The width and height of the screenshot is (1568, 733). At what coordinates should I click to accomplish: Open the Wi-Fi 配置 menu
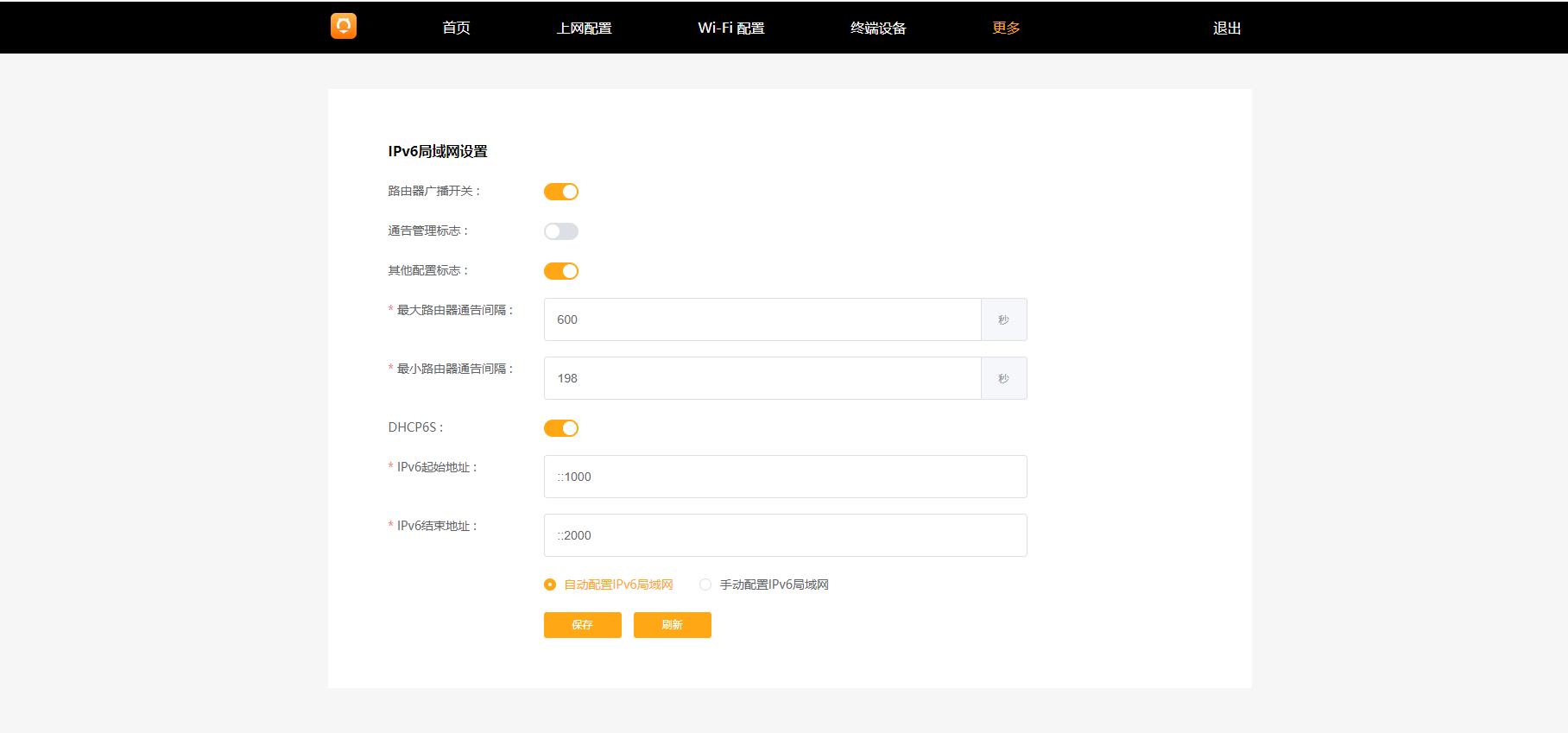coord(731,28)
